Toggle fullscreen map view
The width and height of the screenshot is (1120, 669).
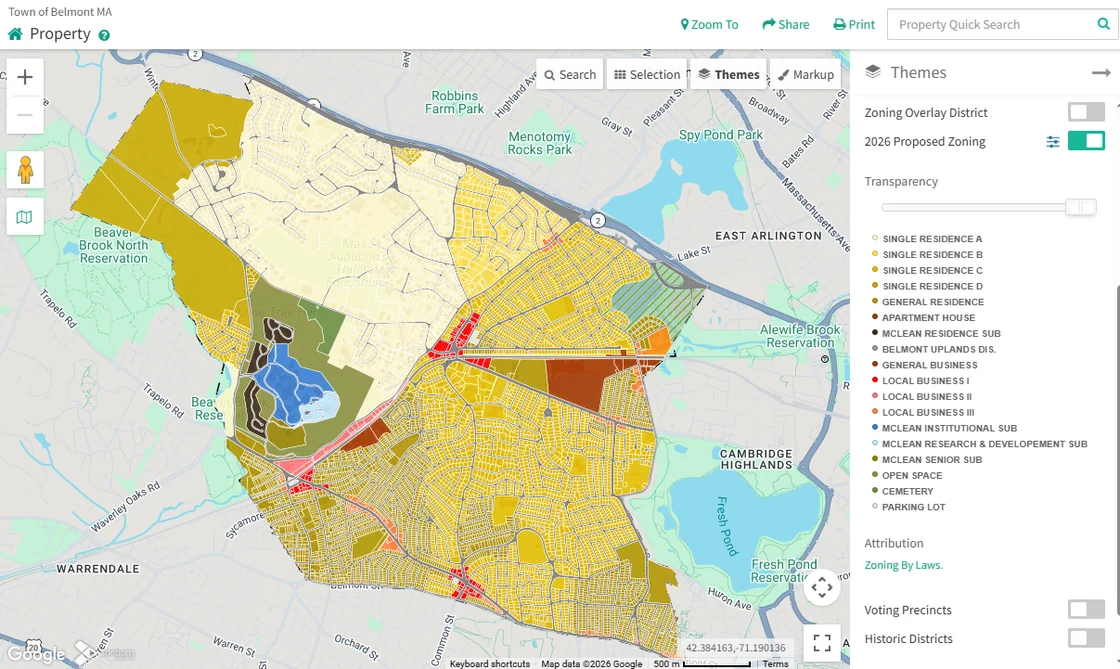pos(822,643)
